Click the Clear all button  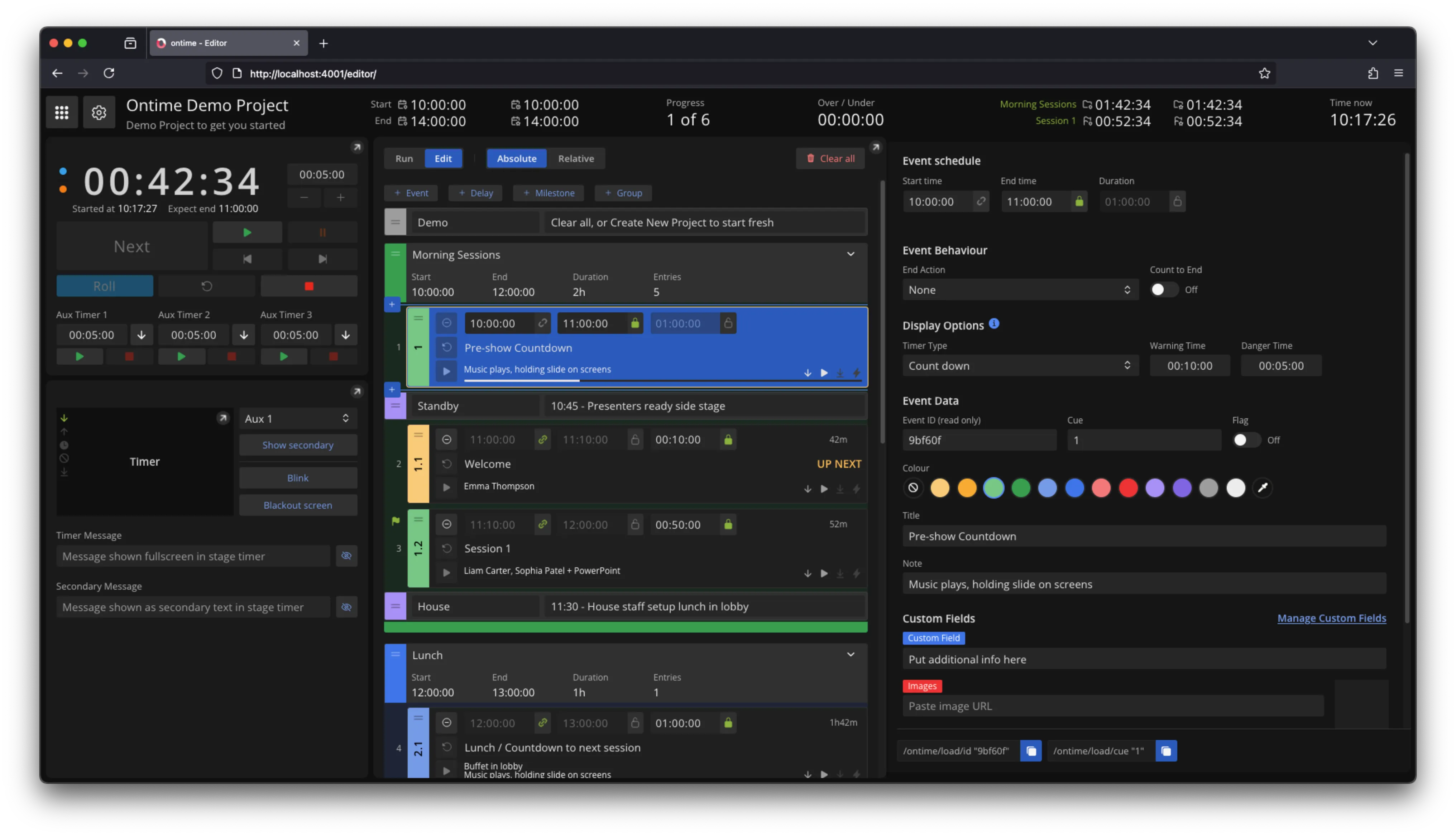(830, 158)
